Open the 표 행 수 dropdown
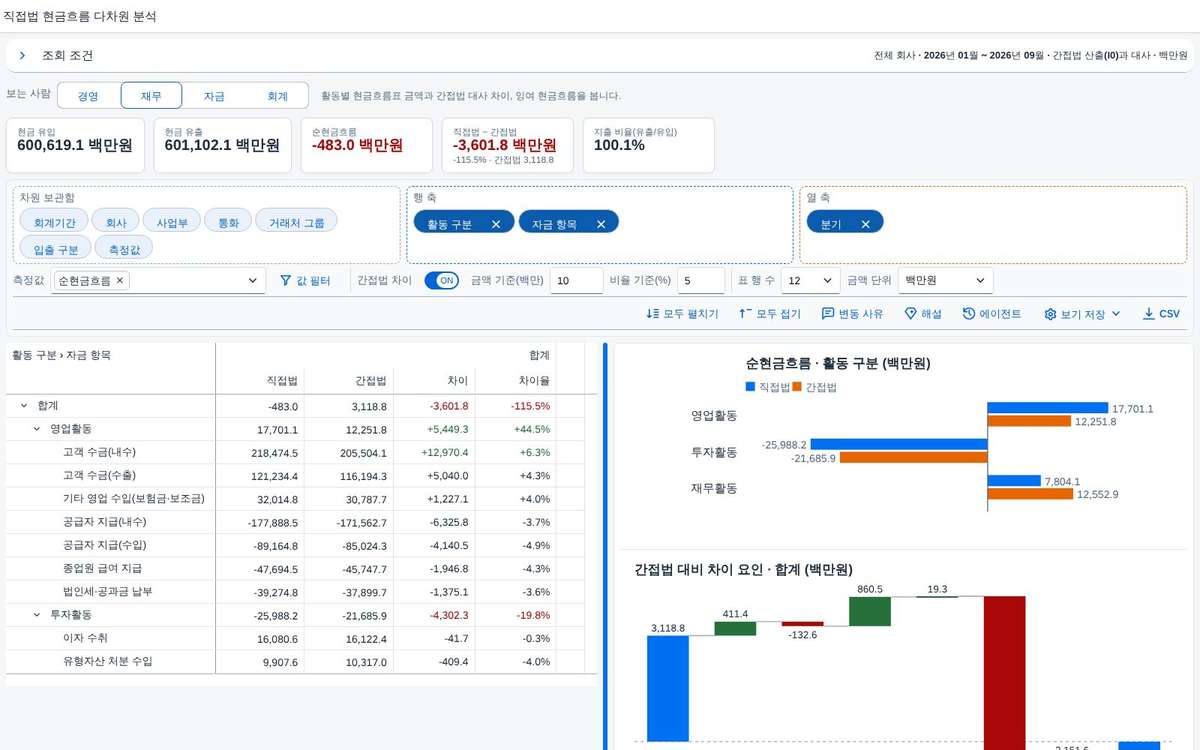This screenshot has height=750, width=1200. [x=809, y=281]
